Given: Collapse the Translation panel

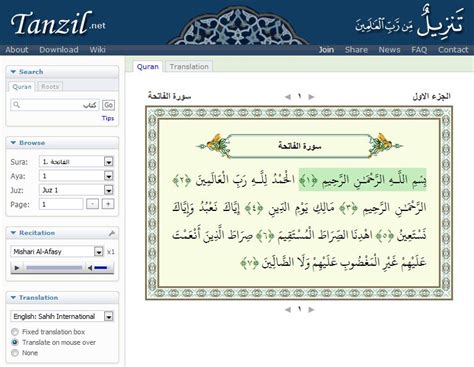Looking at the screenshot, I should (13, 297).
